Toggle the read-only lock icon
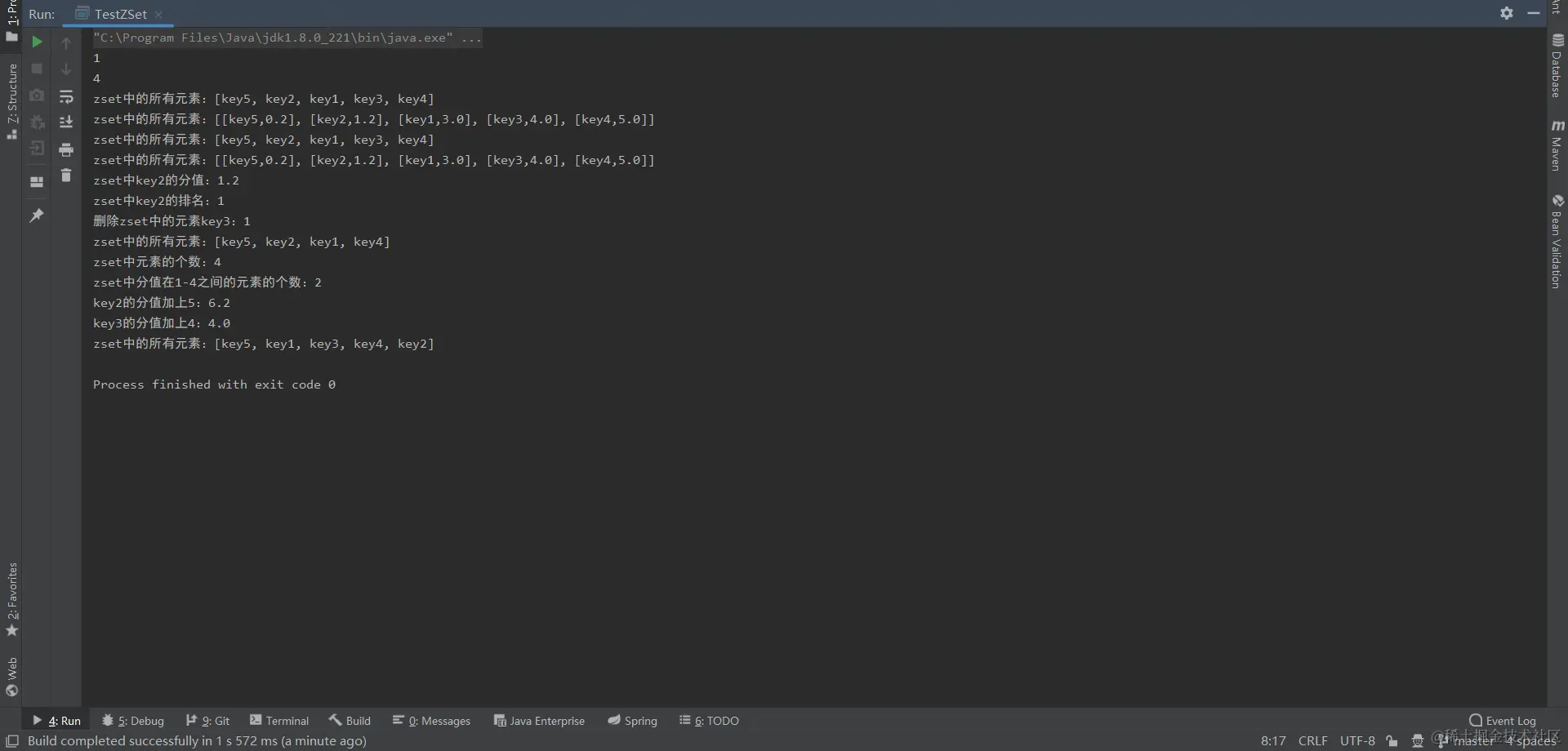1568x751 pixels. 1392,741
